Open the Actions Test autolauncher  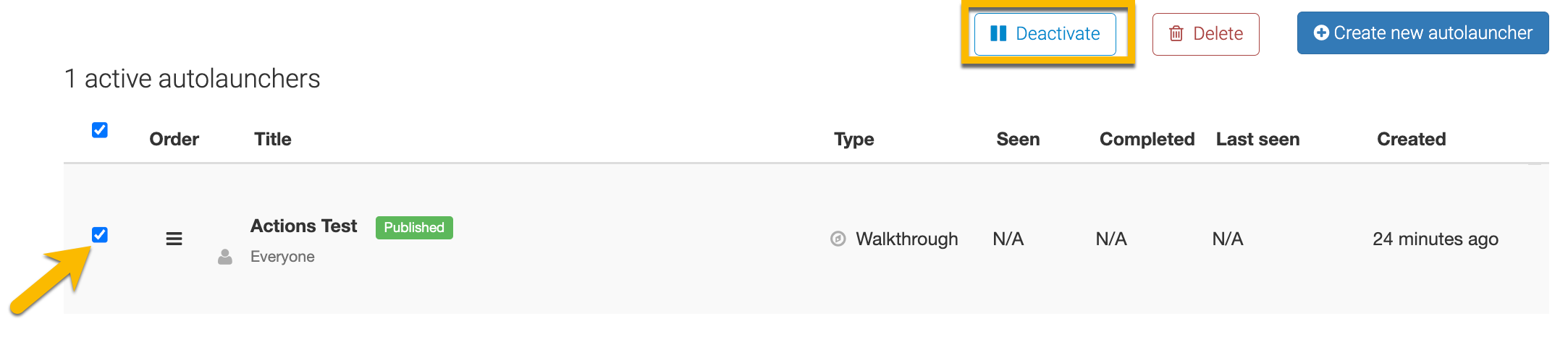tap(303, 226)
